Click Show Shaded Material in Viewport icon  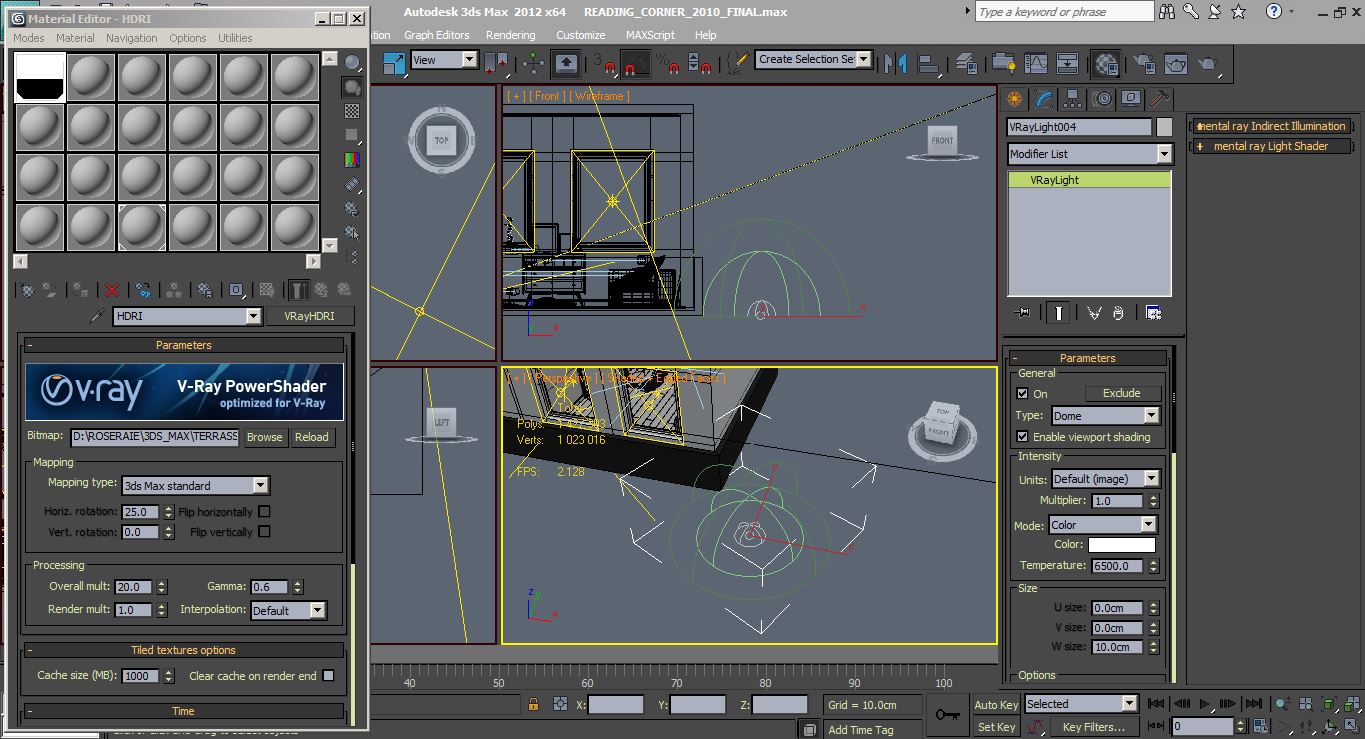[267, 290]
